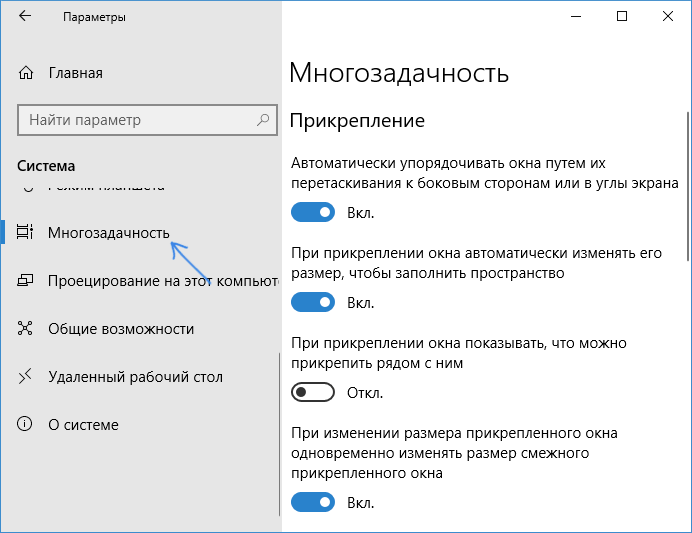Enable showing what can snap next to window

(x=313, y=392)
